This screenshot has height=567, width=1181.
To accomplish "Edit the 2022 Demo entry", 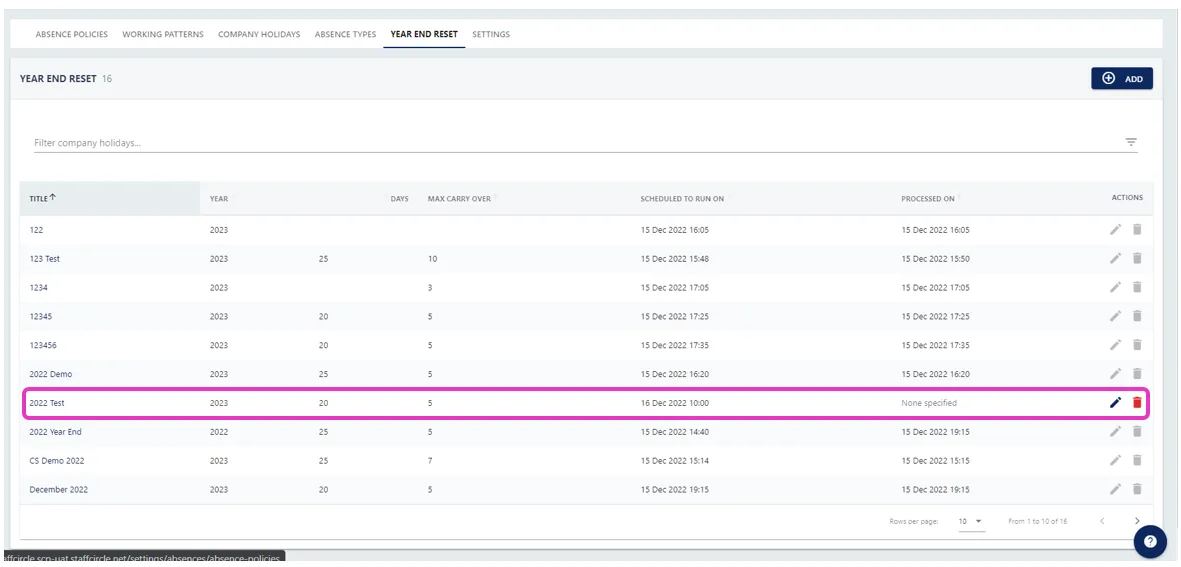I will (x=1115, y=373).
